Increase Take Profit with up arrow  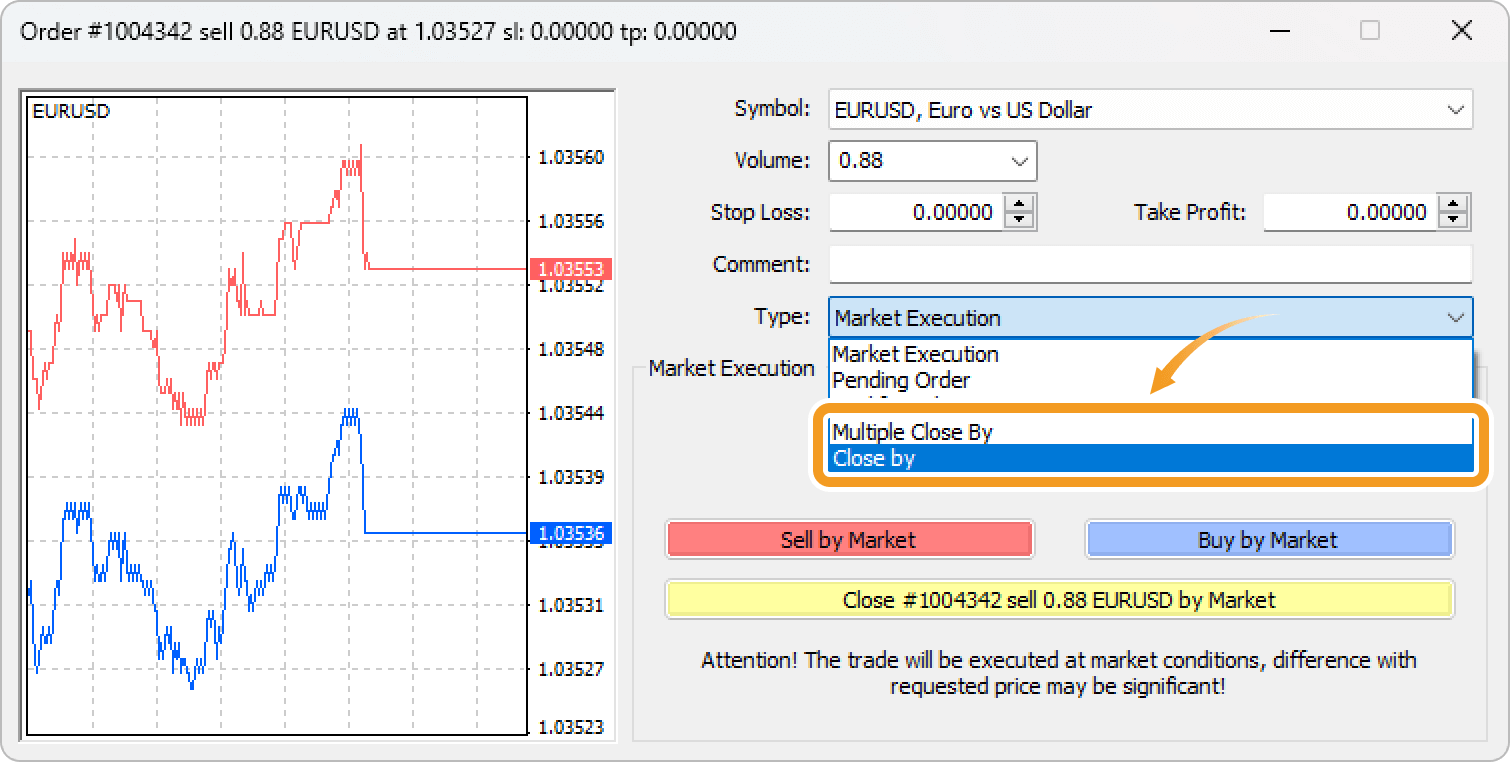(x=1453, y=204)
